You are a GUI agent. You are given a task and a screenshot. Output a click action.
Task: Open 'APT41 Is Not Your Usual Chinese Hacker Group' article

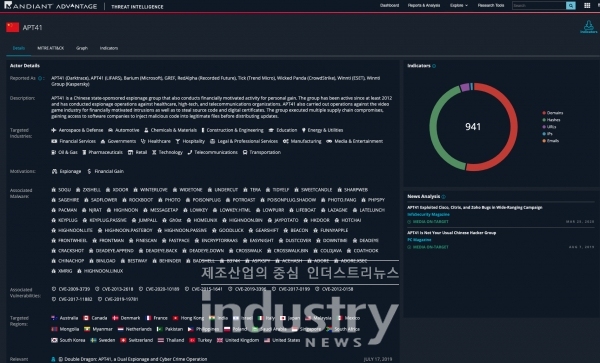point(452,233)
